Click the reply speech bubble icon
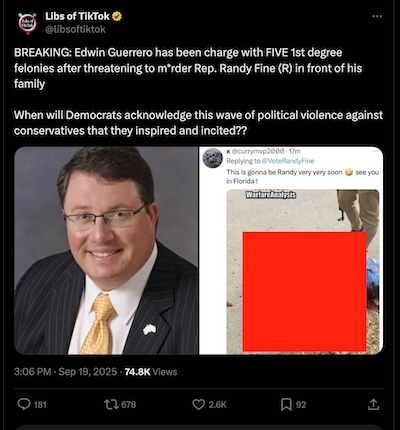The height and width of the screenshot is (430, 400). (x=24, y=404)
